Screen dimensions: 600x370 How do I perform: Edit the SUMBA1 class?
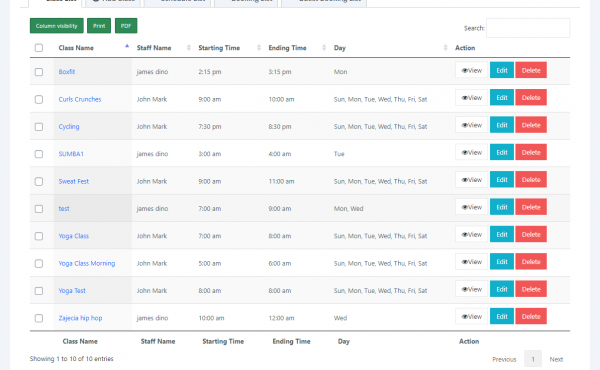(x=502, y=152)
